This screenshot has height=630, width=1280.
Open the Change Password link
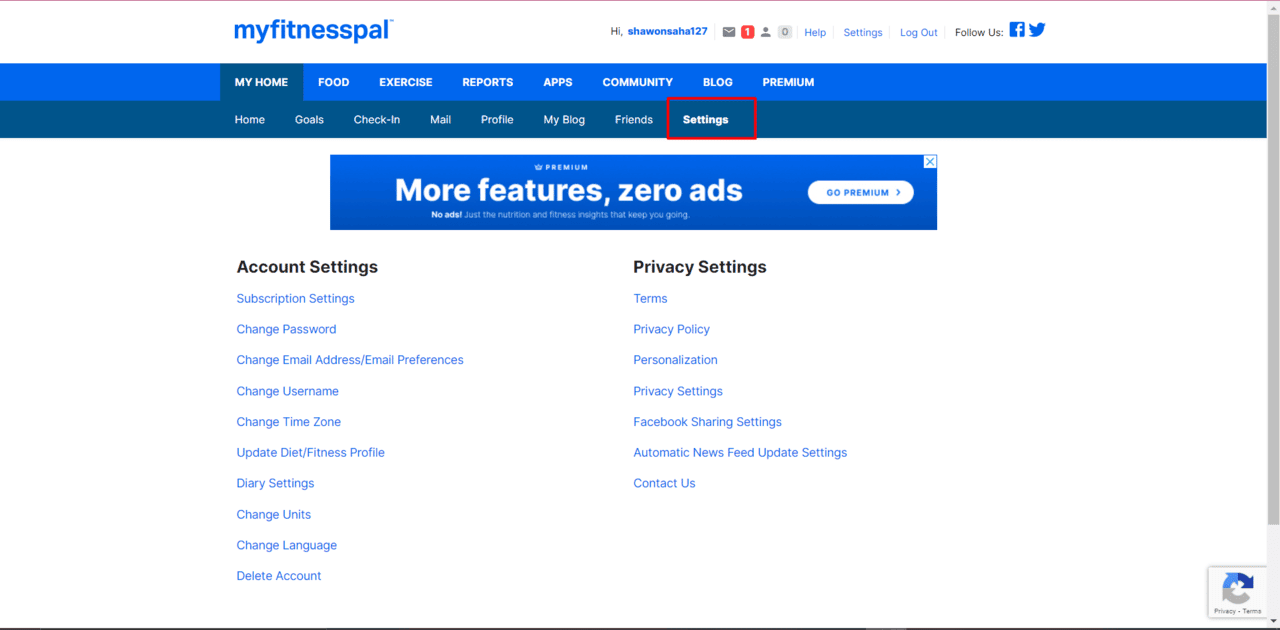pyautogui.click(x=286, y=329)
